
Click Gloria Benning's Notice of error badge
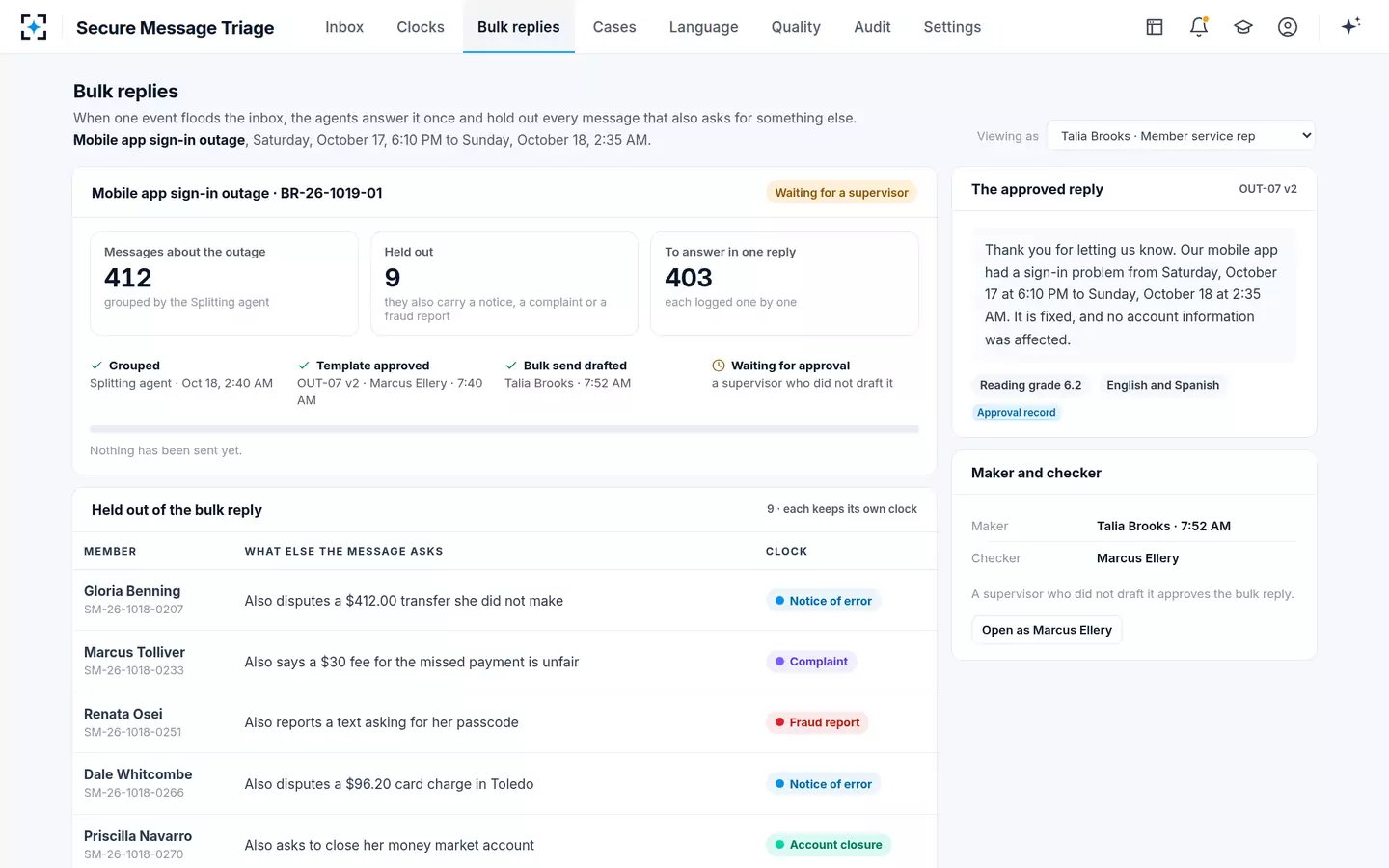pyautogui.click(x=823, y=601)
